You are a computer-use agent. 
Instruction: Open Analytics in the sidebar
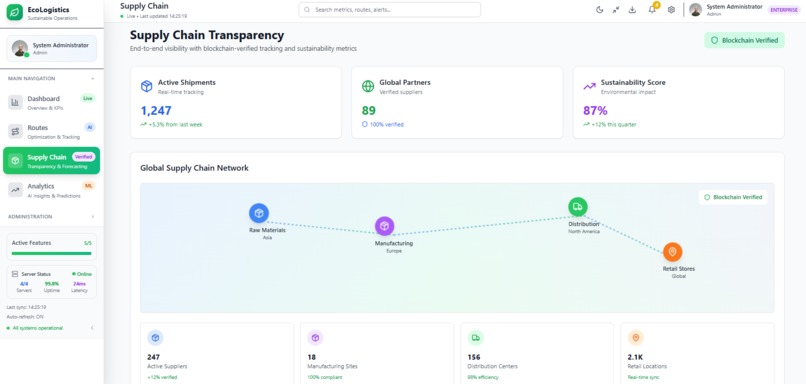click(x=51, y=190)
